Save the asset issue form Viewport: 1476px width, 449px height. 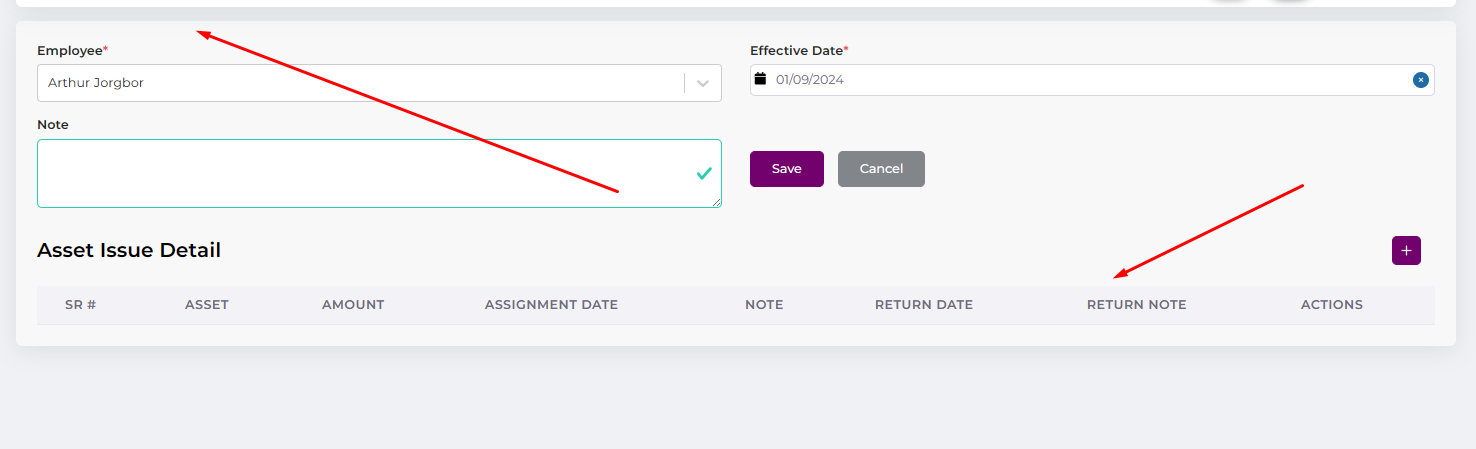[786, 169]
